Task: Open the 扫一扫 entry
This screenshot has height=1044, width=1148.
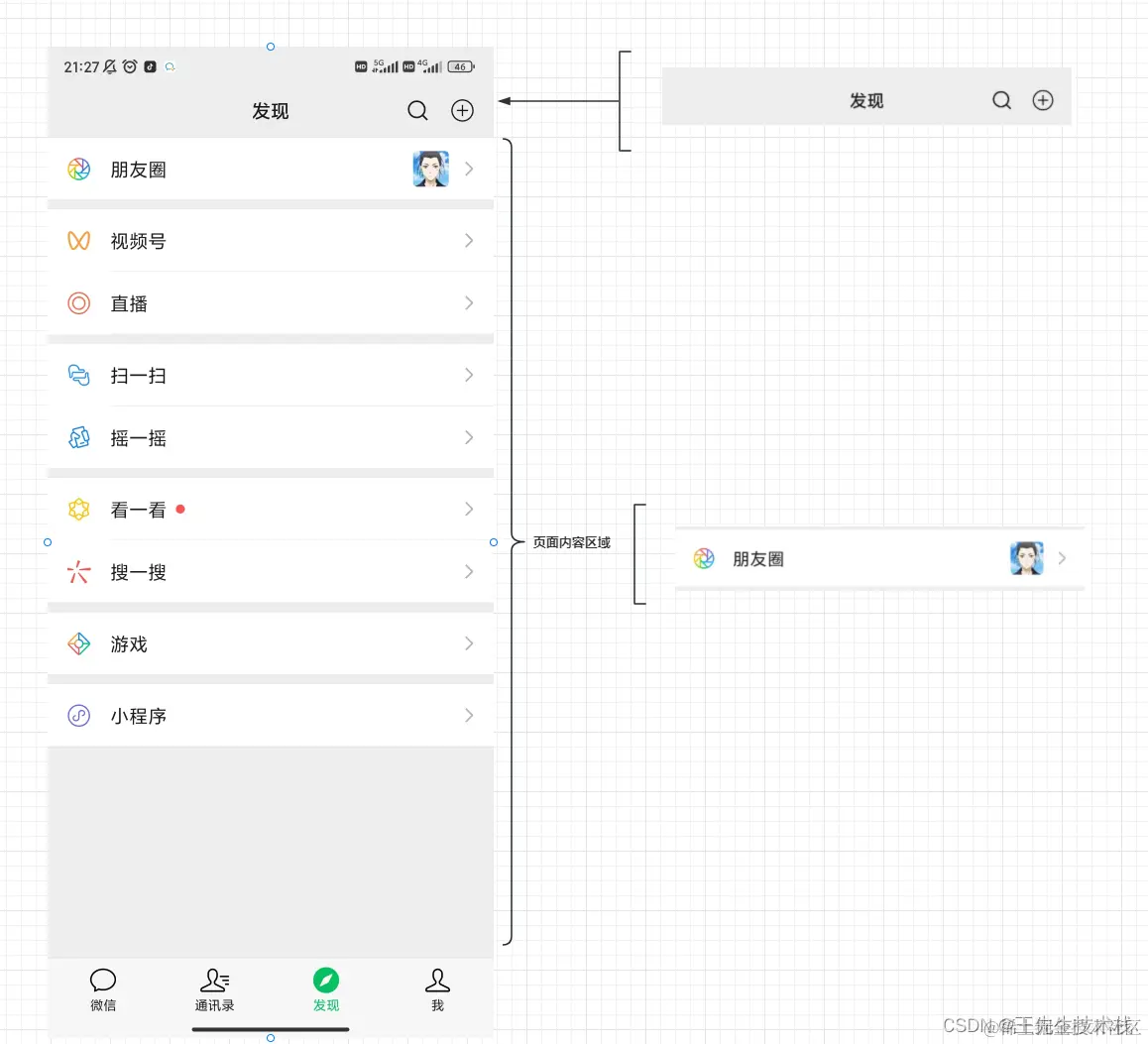Action: point(139,375)
